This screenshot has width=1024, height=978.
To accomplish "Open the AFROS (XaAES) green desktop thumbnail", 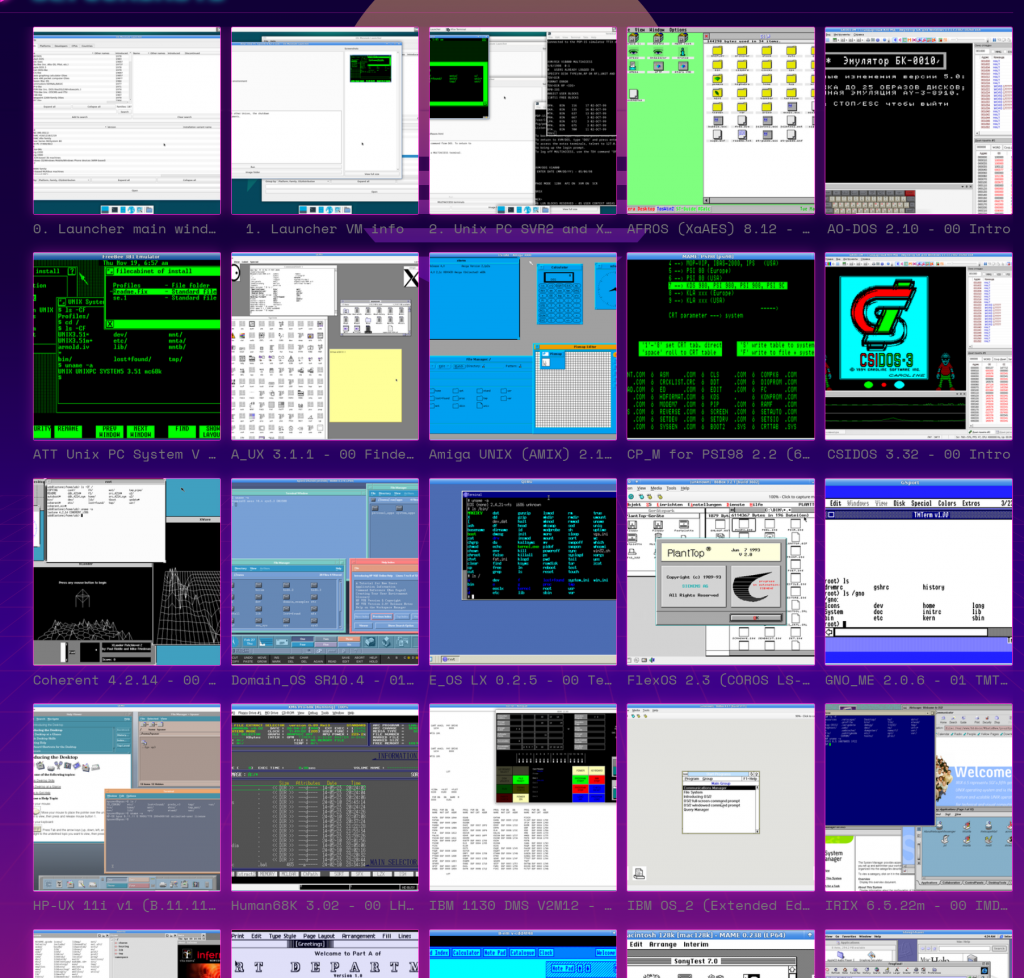I will (x=721, y=121).
